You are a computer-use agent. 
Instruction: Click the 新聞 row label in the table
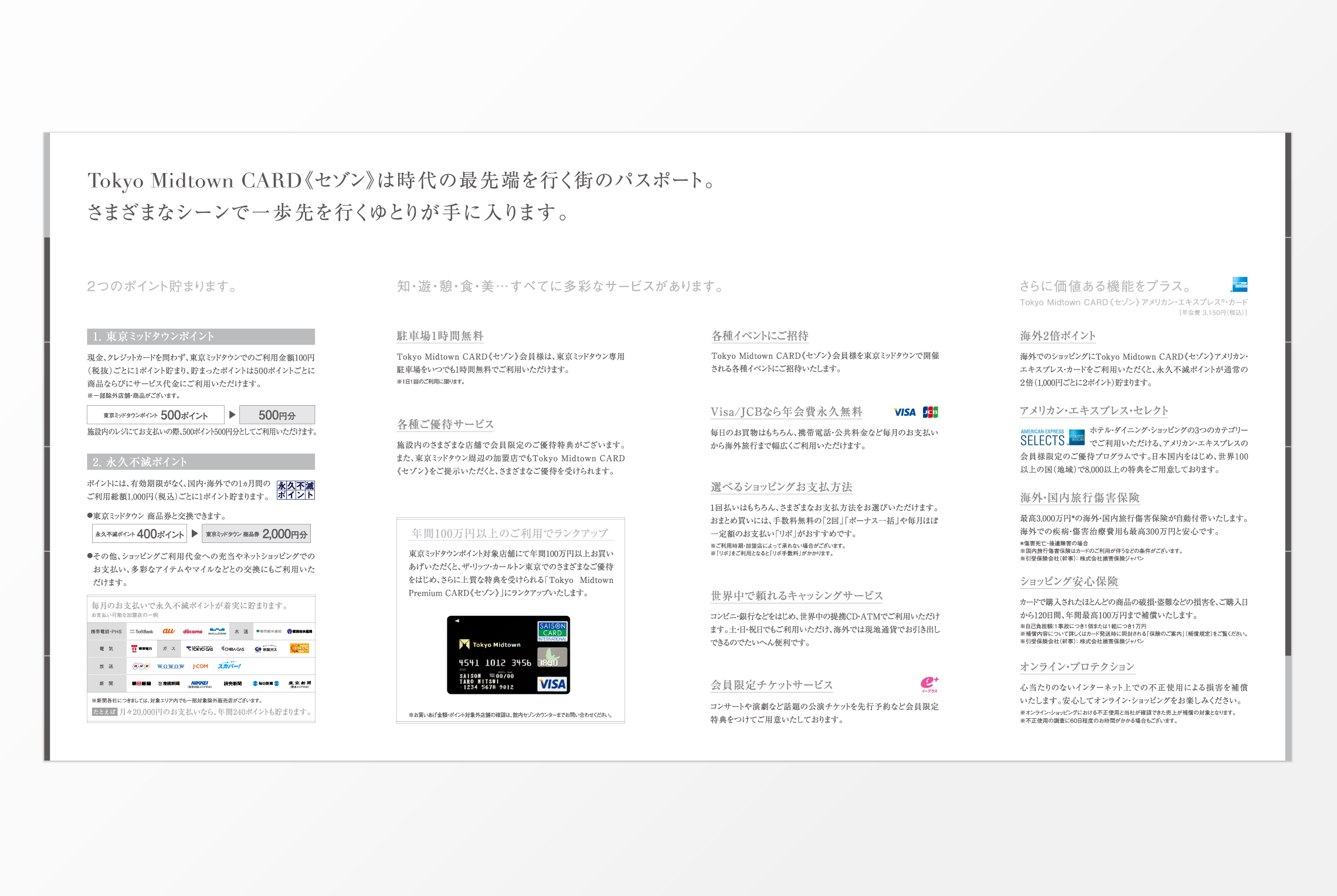tap(106, 684)
